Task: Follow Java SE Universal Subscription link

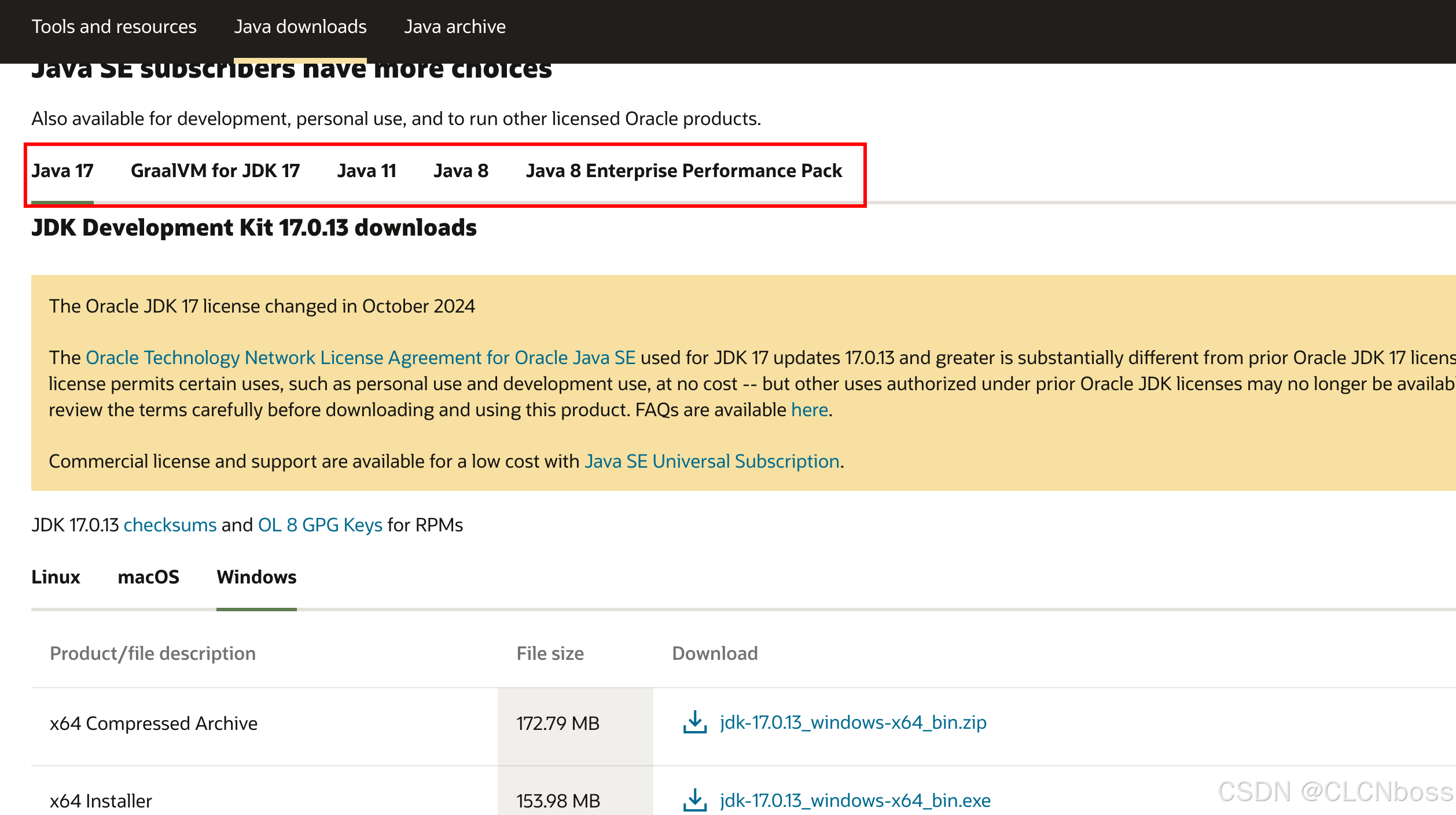Action: click(712, 461)
